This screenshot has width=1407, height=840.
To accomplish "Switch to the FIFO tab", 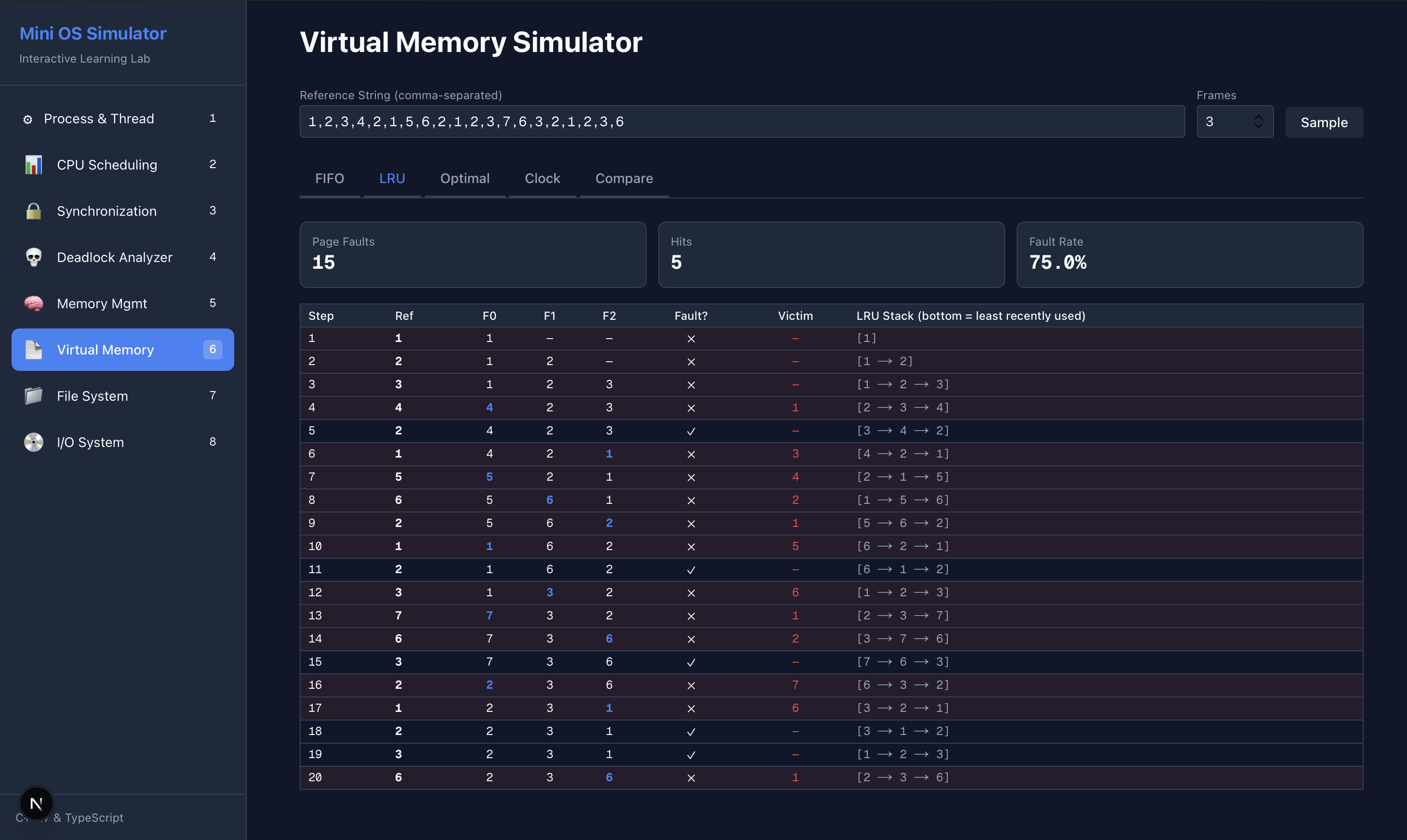I will point(330,178).
